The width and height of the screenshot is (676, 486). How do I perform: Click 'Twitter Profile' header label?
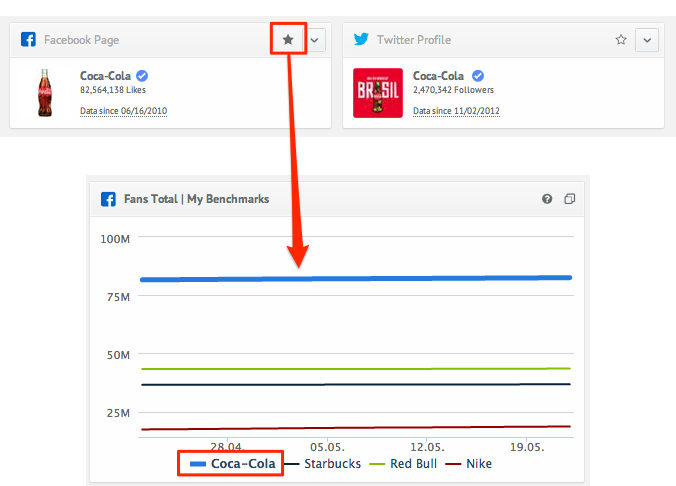(x=414, y=40)
